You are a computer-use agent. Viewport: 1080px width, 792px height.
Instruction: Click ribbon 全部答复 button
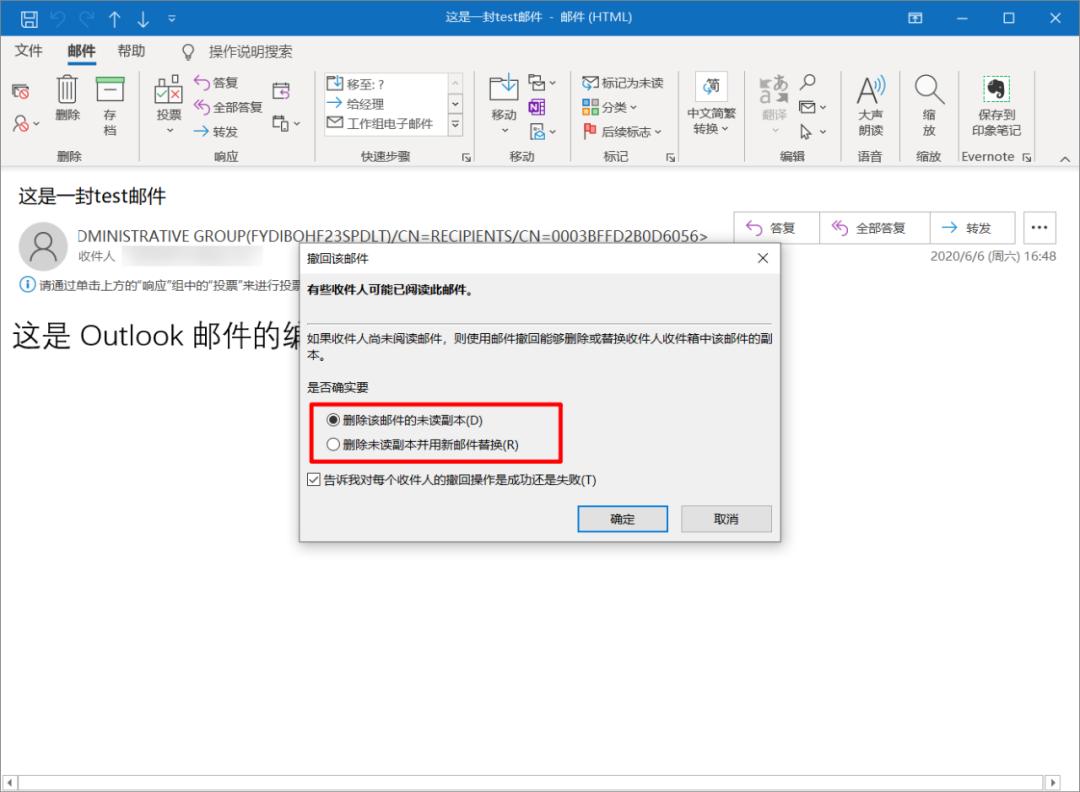coord(228,107)
